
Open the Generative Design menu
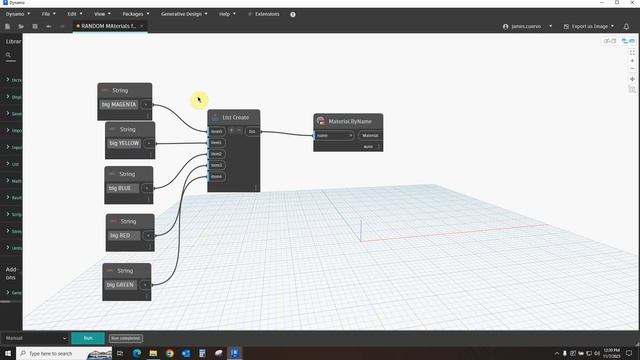184,14
